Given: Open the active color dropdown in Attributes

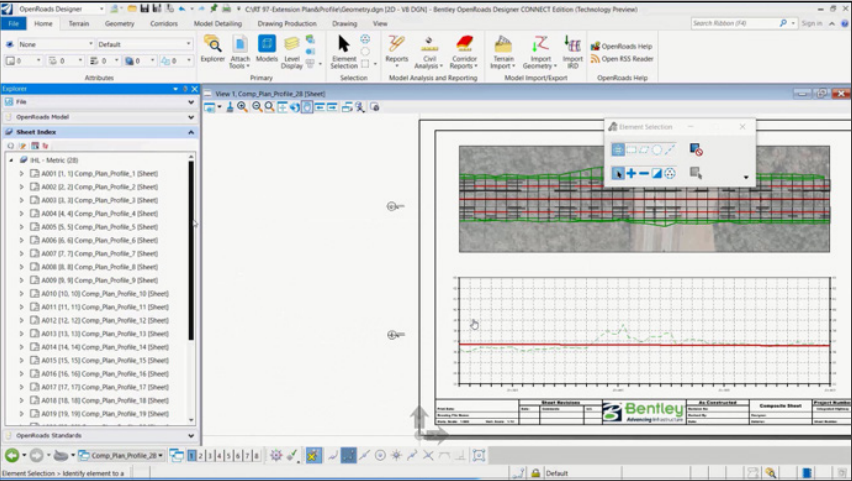Looking at the screenshot, I should (x=23, y=60).
